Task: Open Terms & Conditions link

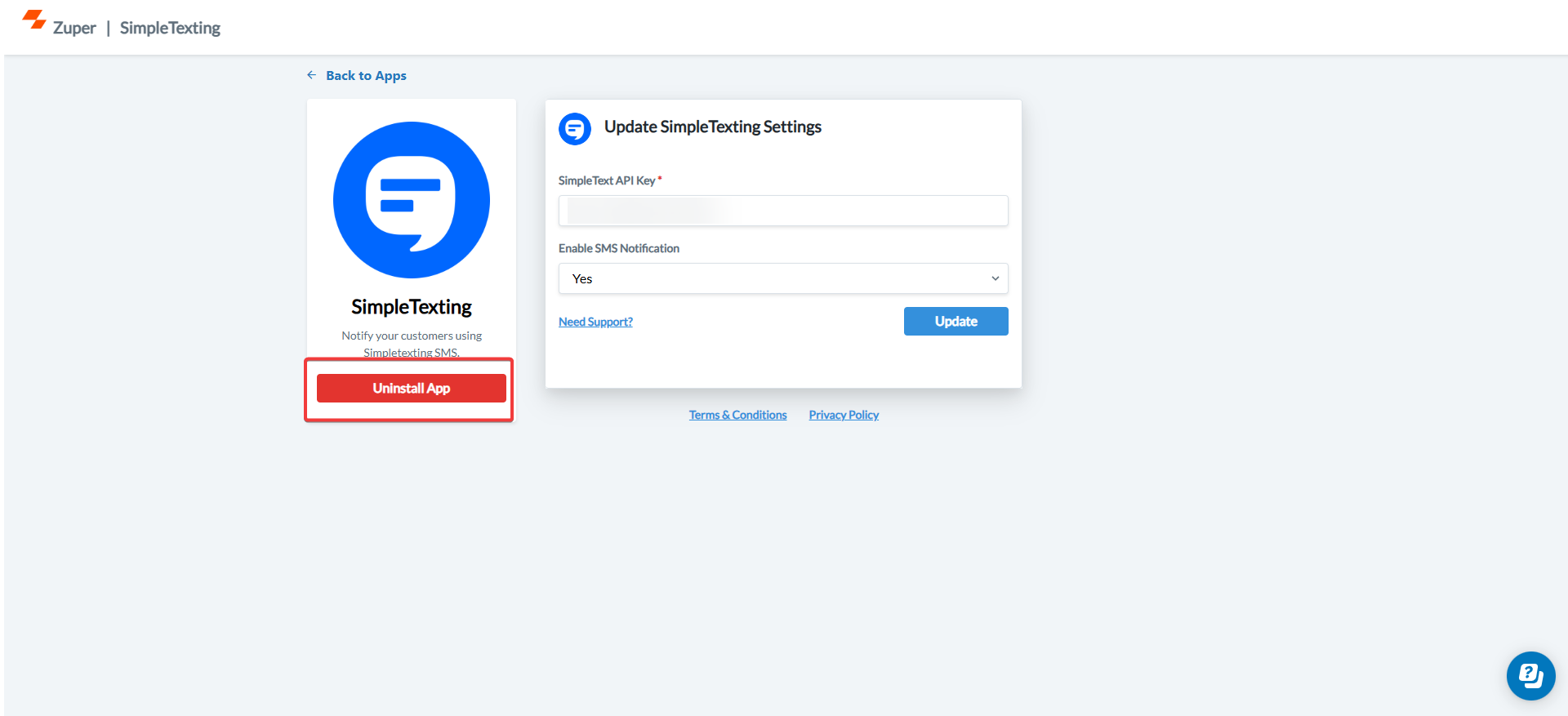Action: click(737, 415)
